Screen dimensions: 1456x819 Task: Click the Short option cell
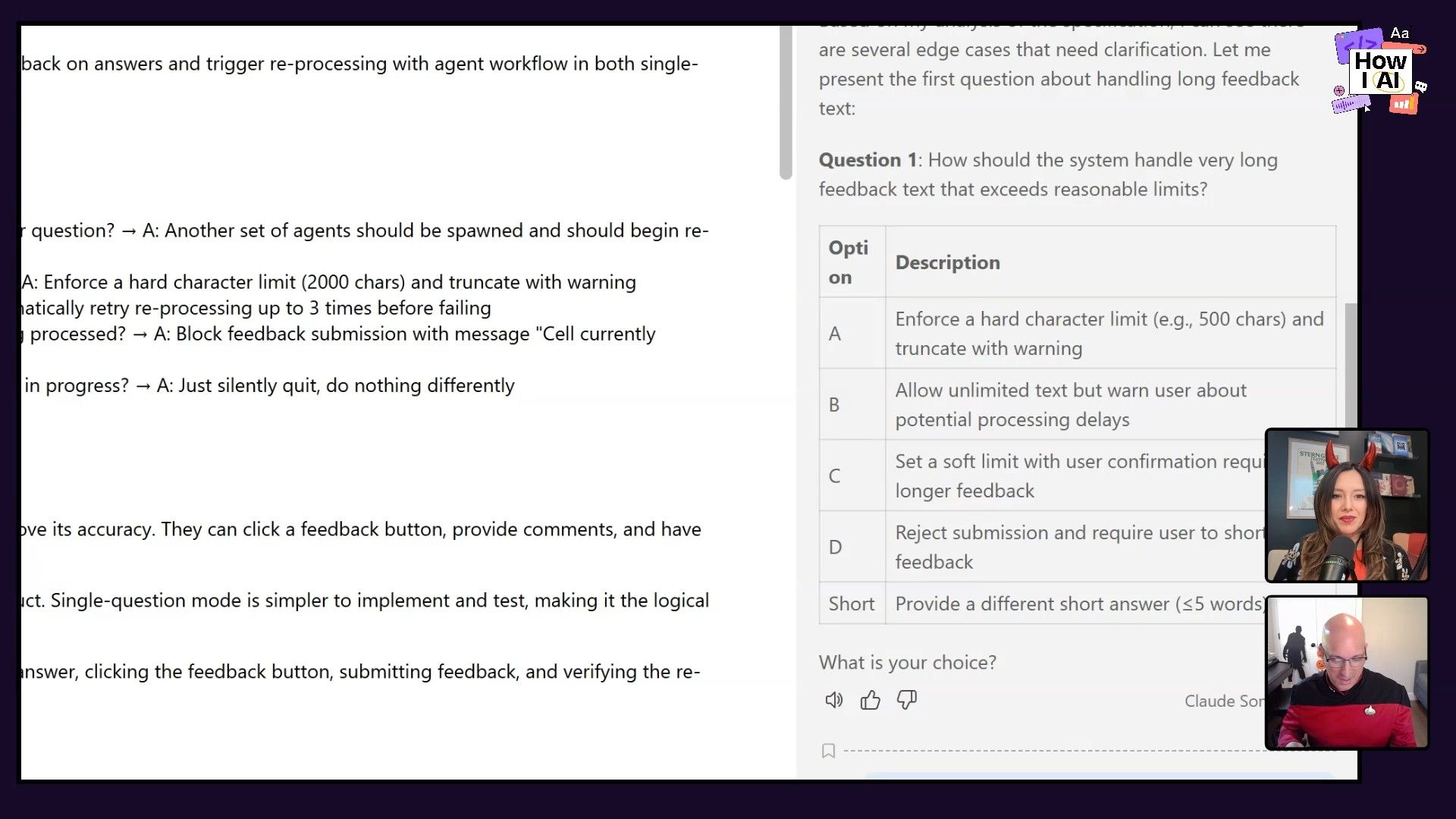tap(852, 604)
